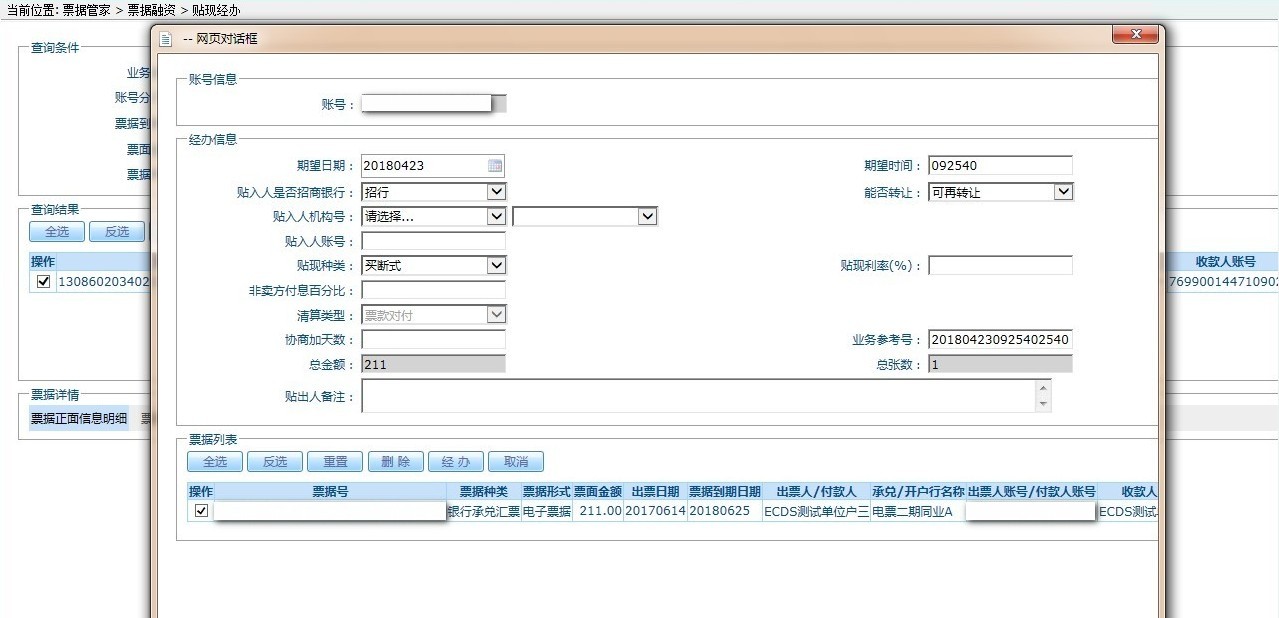
Task: Click the up arrow in the 贴出人备注 scrollbar
Action: (x=1044, y=388)
